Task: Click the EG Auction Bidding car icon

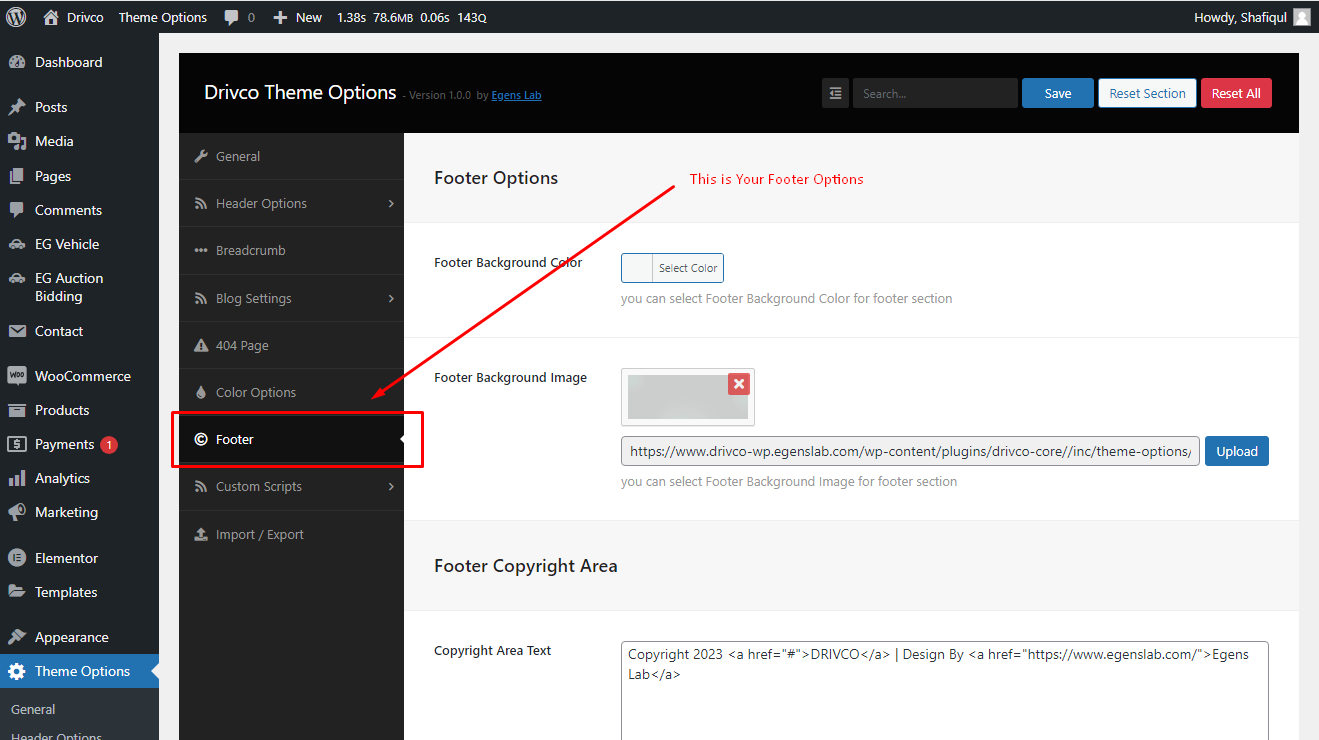Action: [16, 278]
